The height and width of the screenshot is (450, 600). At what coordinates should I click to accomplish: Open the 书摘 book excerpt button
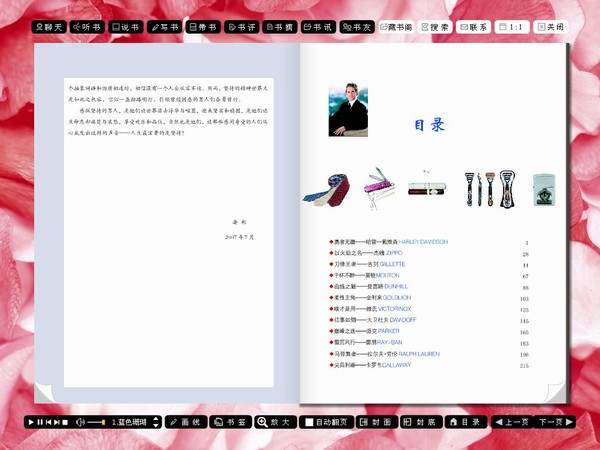280,27
